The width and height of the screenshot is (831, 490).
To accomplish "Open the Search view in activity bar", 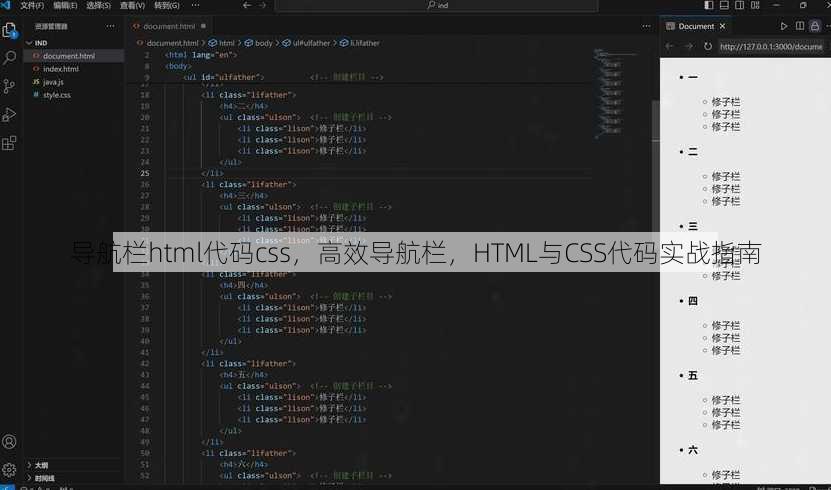I will [x=10, y=58].
